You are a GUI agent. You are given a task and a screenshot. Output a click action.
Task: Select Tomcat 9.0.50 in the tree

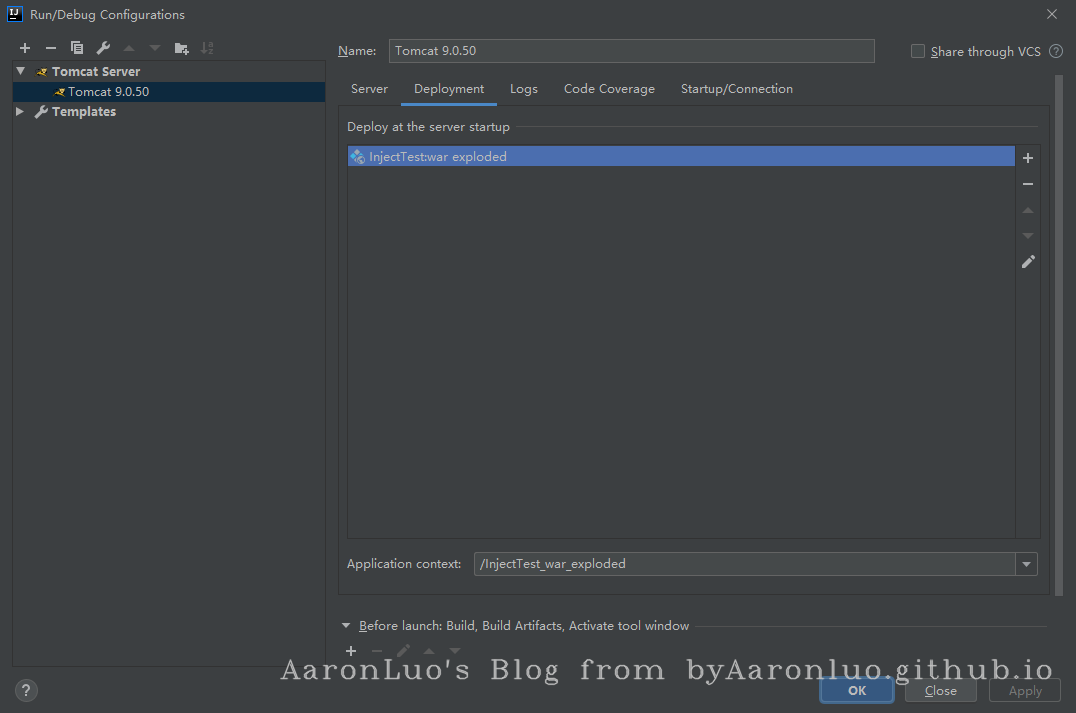click(x=108, y=92)
